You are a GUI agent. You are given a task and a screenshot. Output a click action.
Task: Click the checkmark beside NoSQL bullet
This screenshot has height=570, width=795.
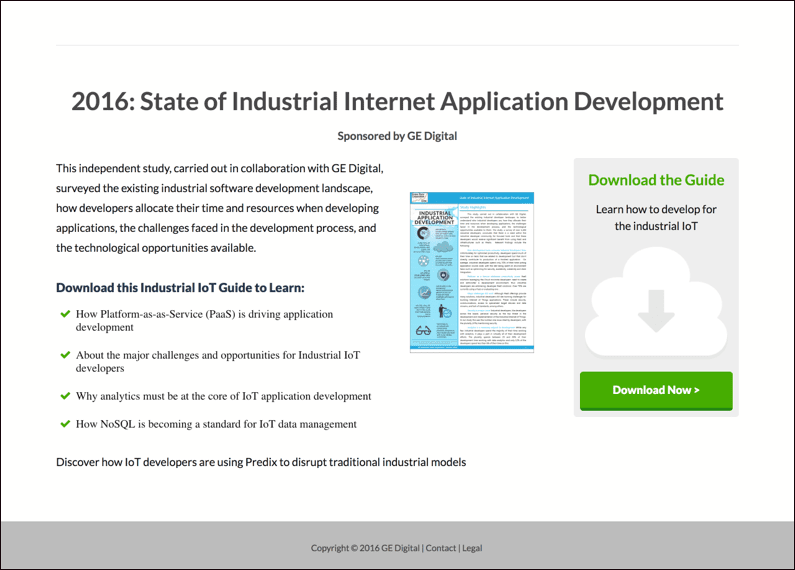click(65, 424)
